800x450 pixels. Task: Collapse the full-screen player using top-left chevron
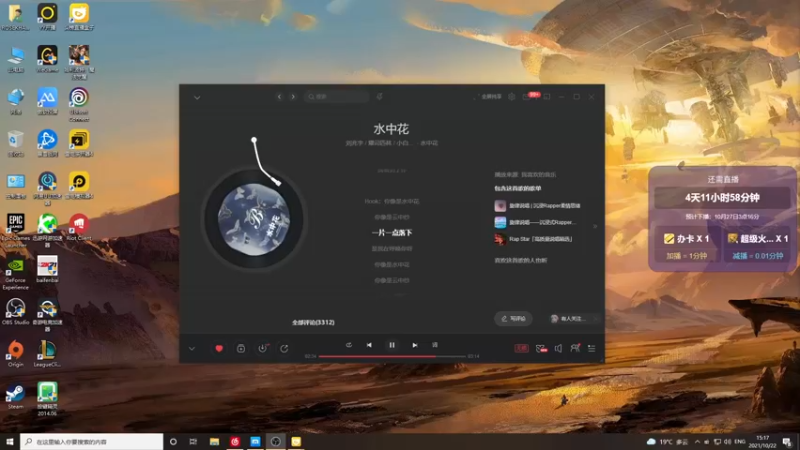click(x=197, y=97)
